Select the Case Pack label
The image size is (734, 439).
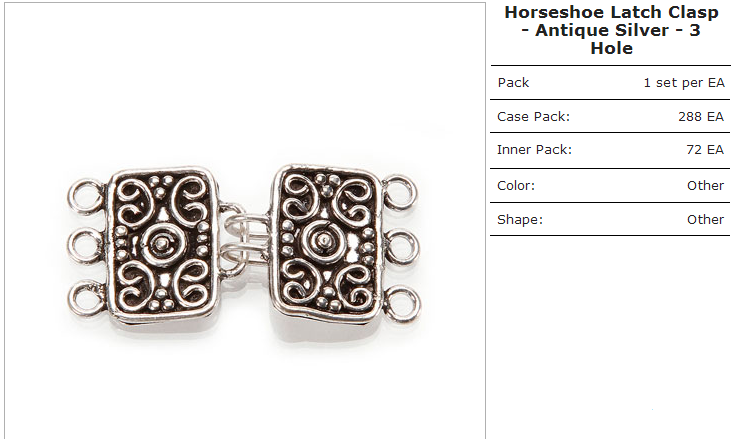click(533, 116)
